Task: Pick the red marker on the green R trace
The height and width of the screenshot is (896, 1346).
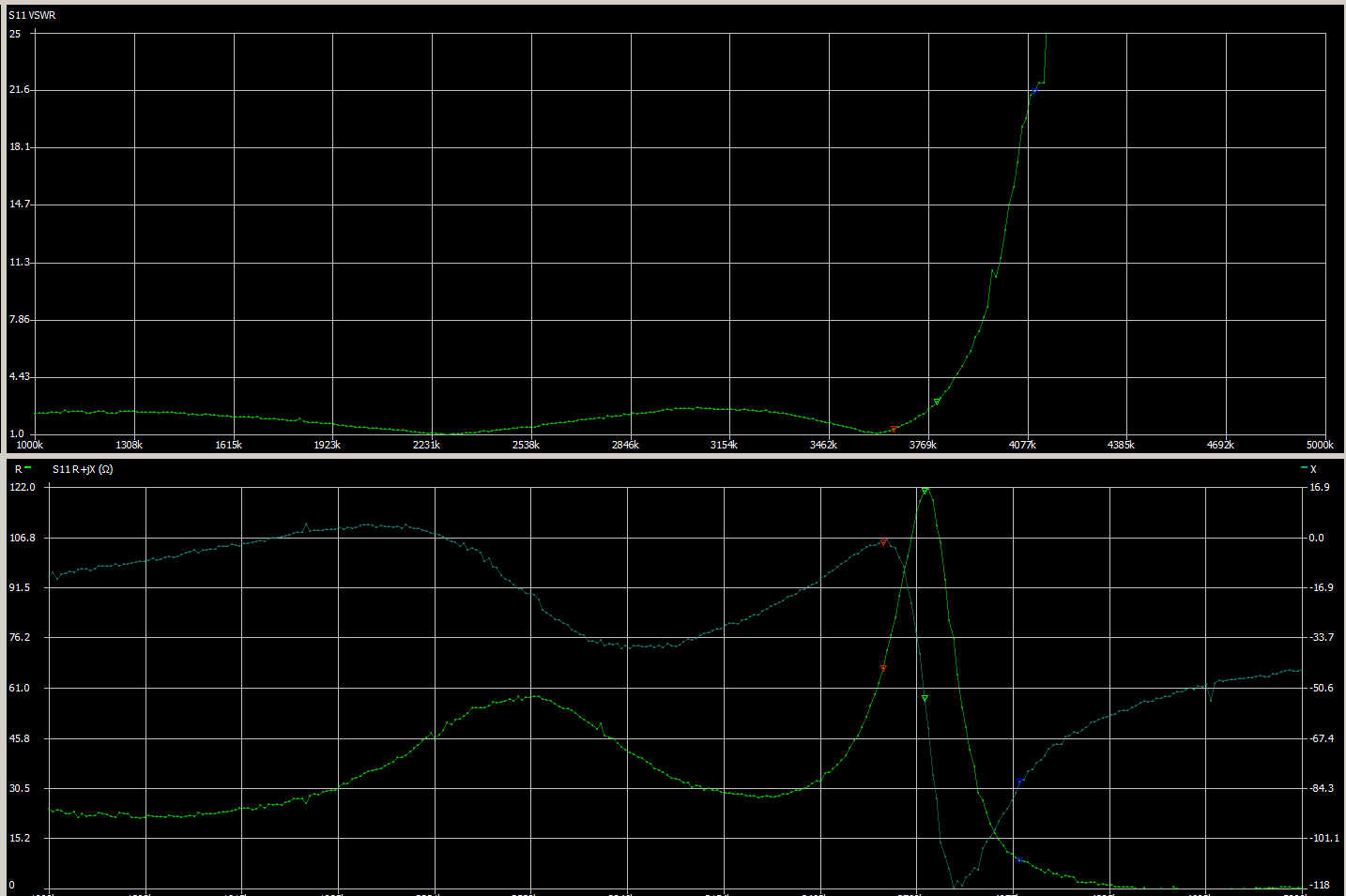Action: click(x=883, y=669)
